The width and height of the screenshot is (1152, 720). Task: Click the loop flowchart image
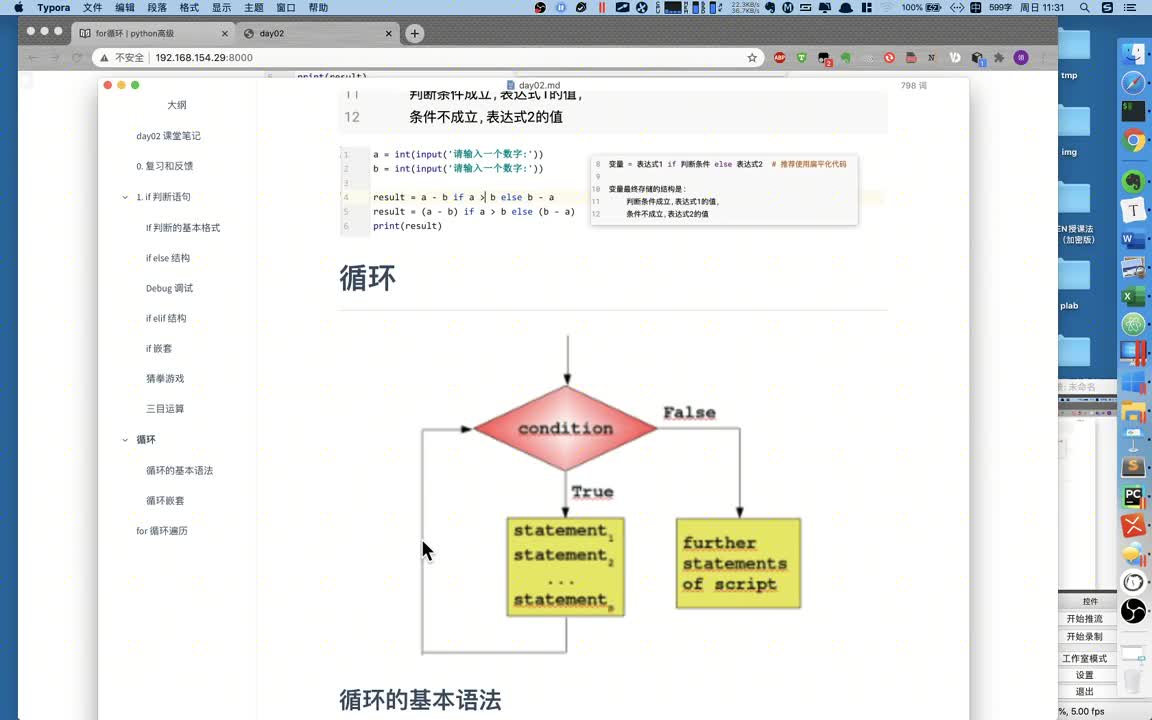(x=611, y=495)
